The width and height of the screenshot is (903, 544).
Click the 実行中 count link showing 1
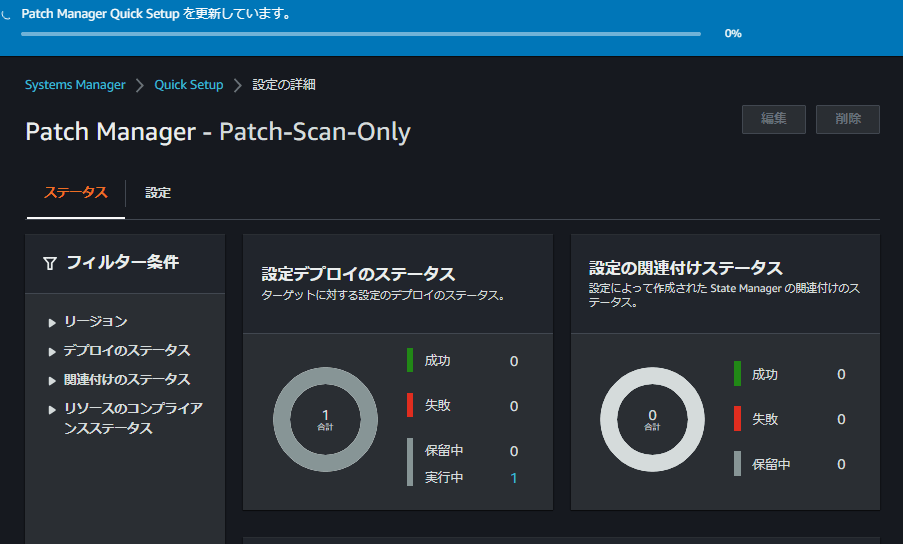[514, 478]
